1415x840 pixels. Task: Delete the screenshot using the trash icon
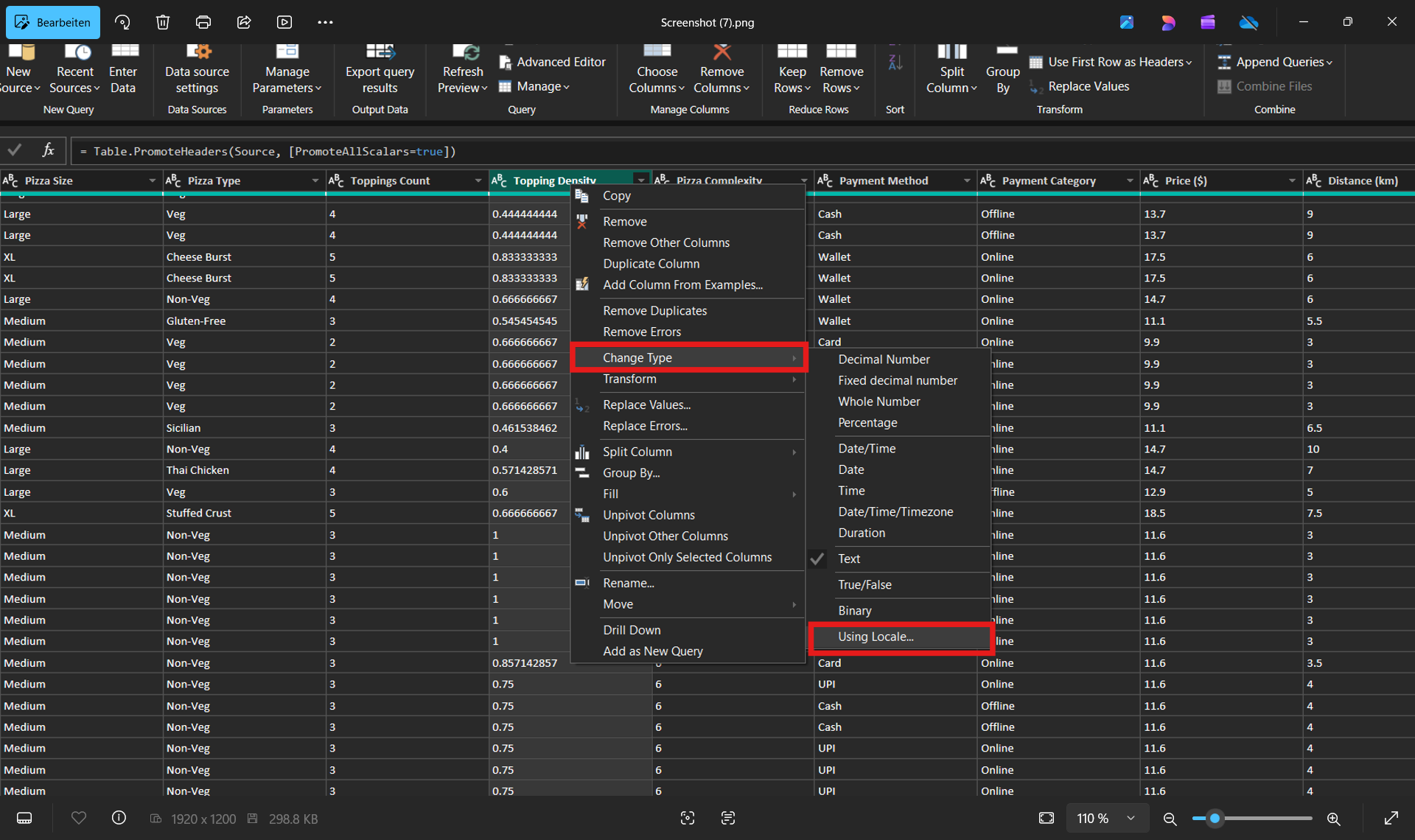tap(163, 22)
